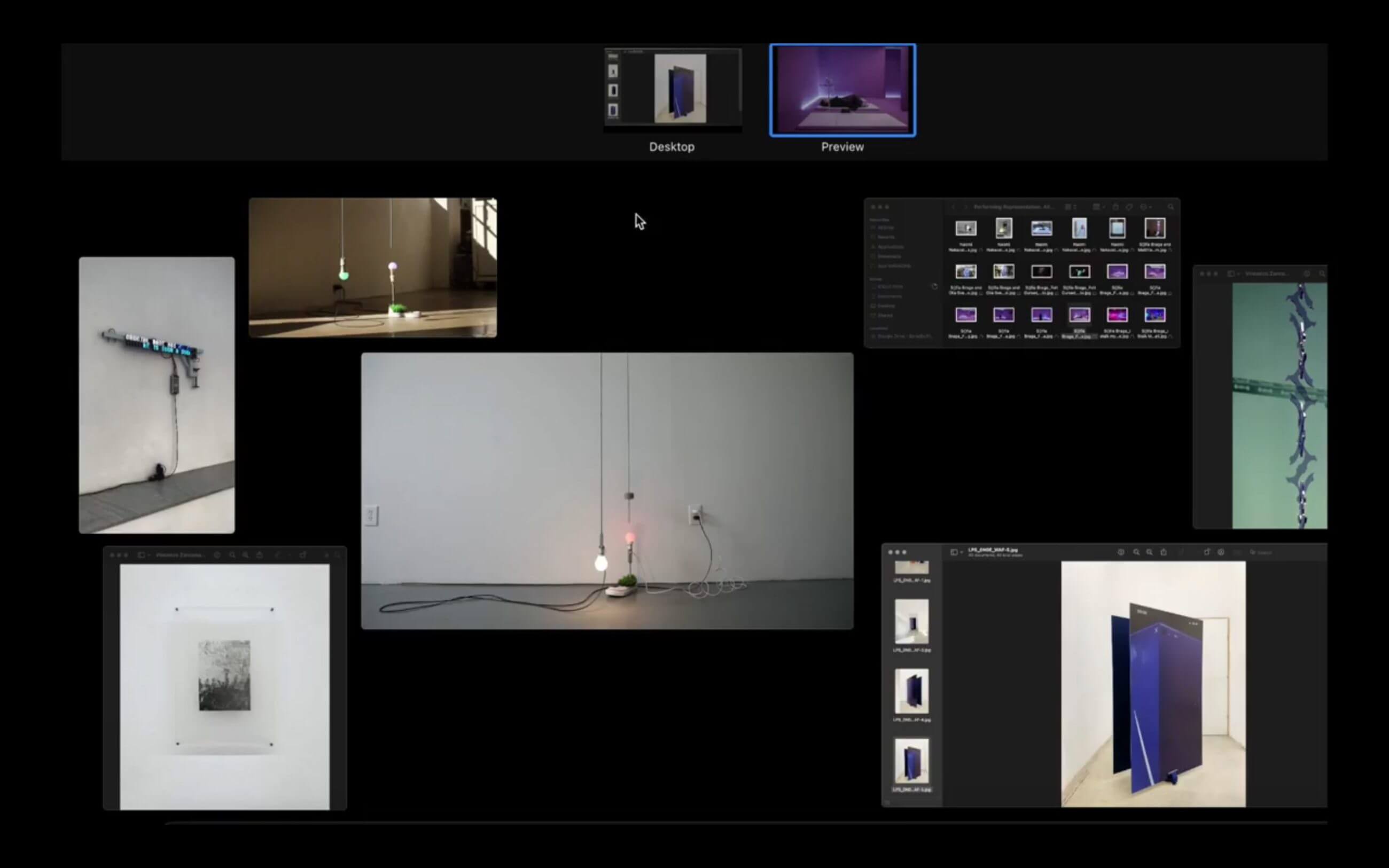The height and width of the screenshot is (868, 1389).
Task: Select the Preview full-screen space
Action: pyautogui.click(x=842, y=90)
